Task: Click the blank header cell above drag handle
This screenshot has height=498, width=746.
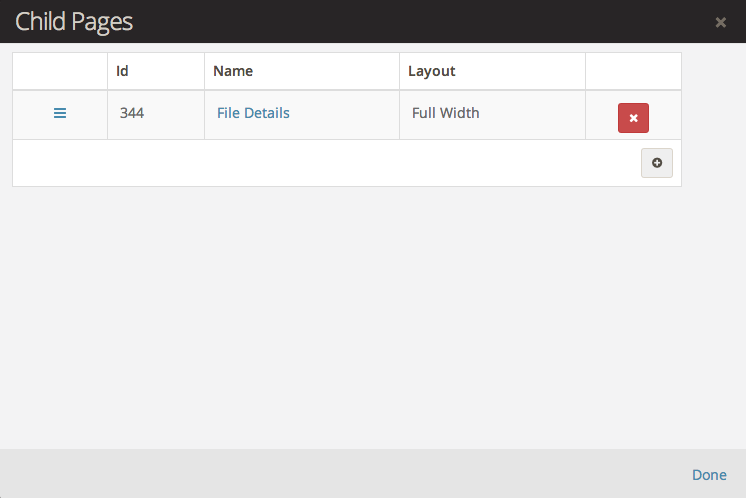Action: click(x=60, y=71)
